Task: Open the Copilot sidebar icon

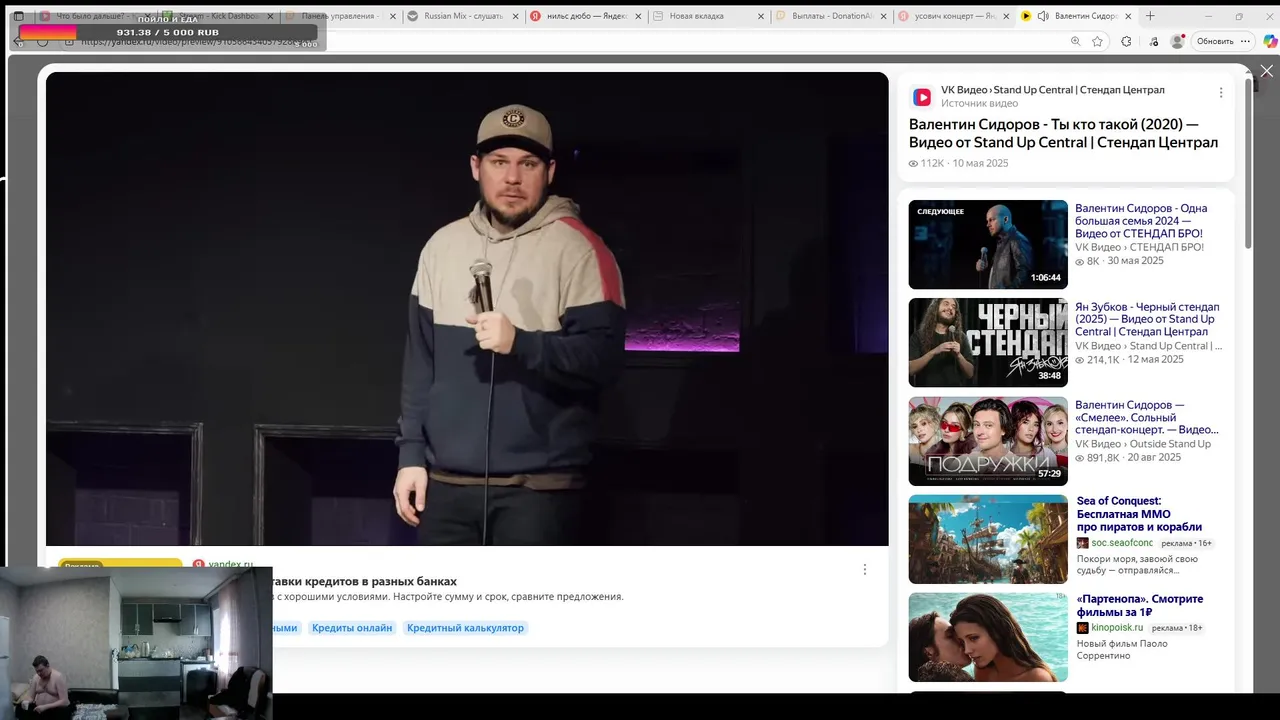Action: pyautogui.click(x=1270, y=41)
